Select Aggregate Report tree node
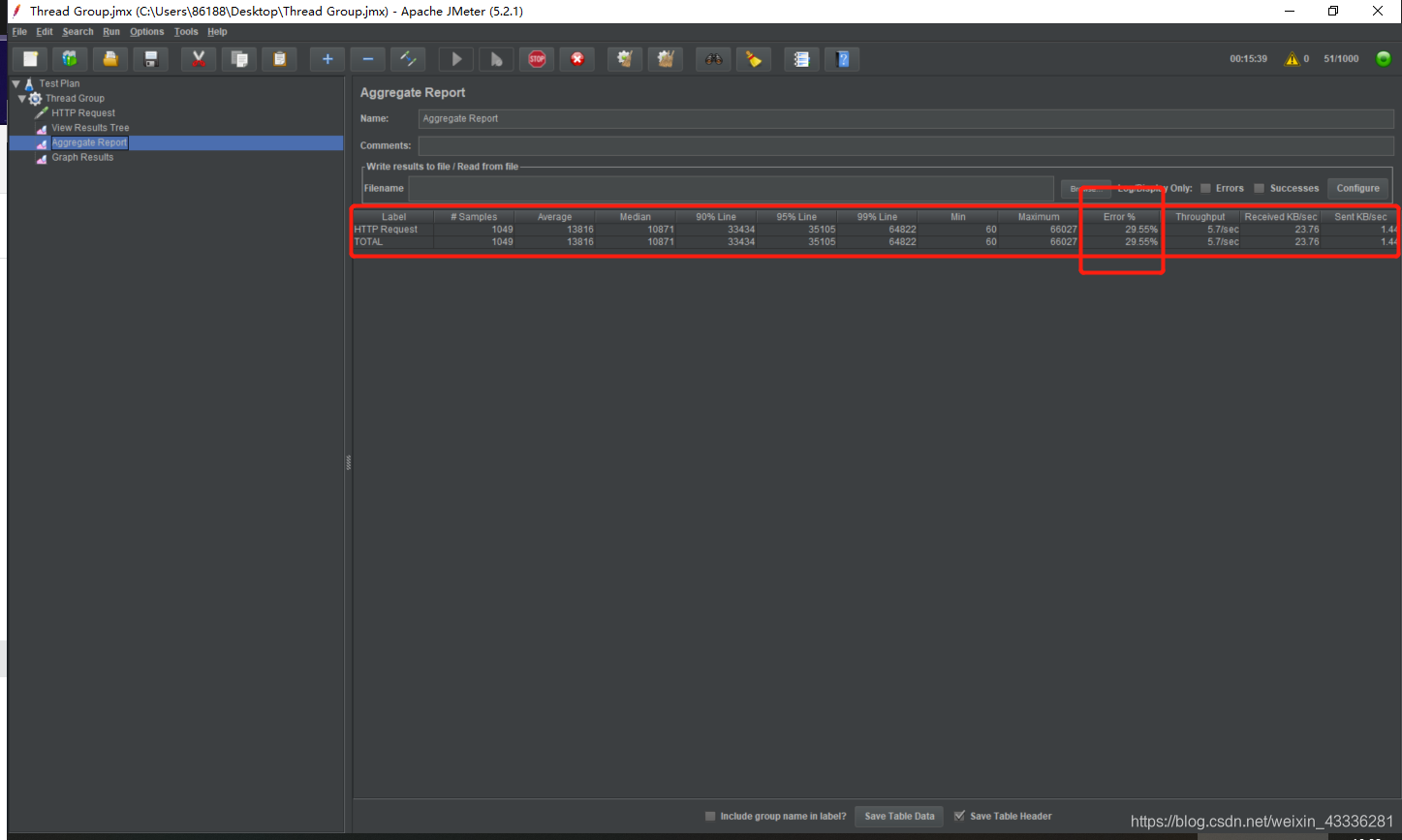Image resolution: width=1402 pixels, height=840 pixels. pos(89,142)
